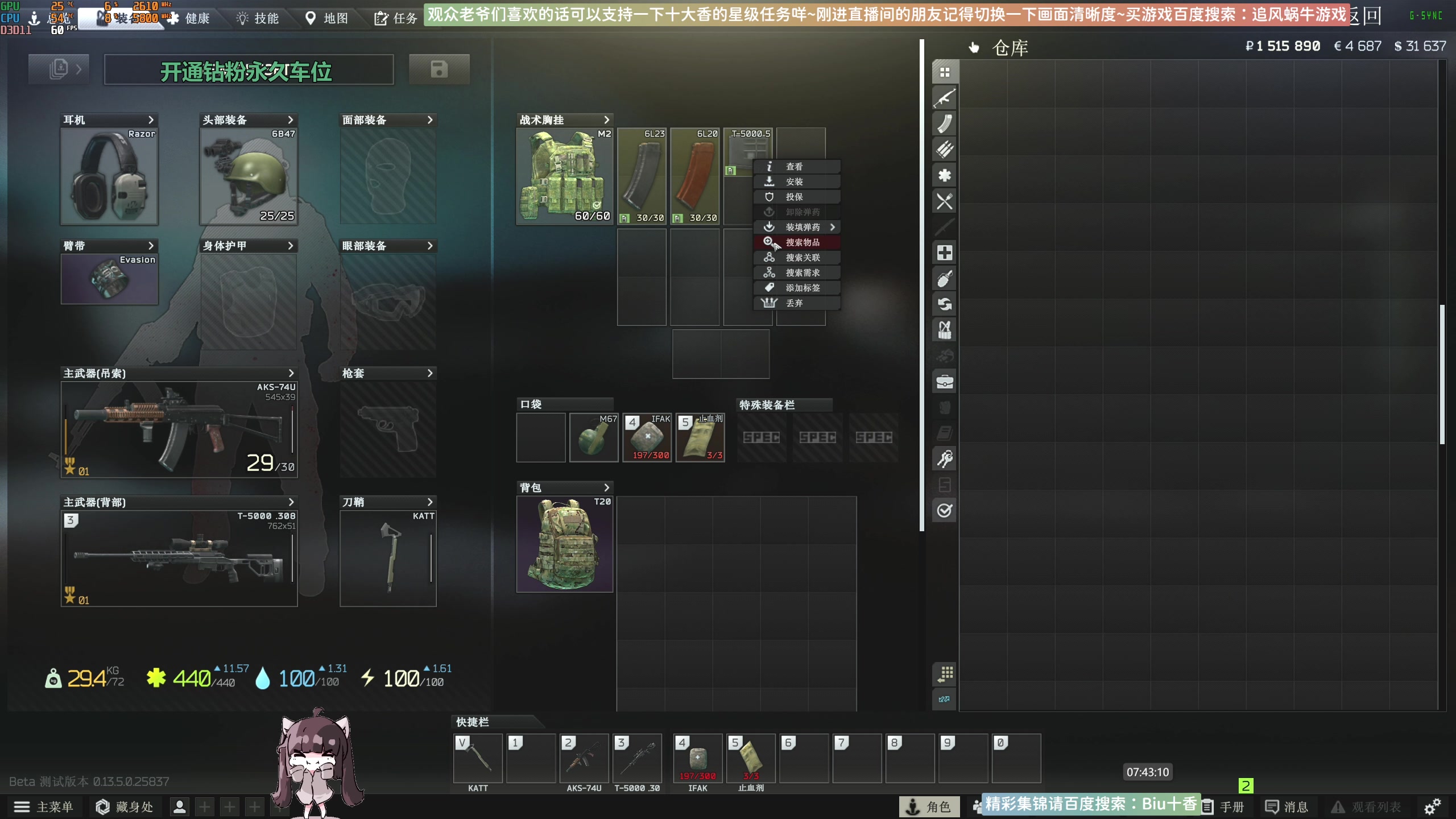Open the 地图 map tab
Screen dimensions: 1456x819
click(x=327, y=18)
